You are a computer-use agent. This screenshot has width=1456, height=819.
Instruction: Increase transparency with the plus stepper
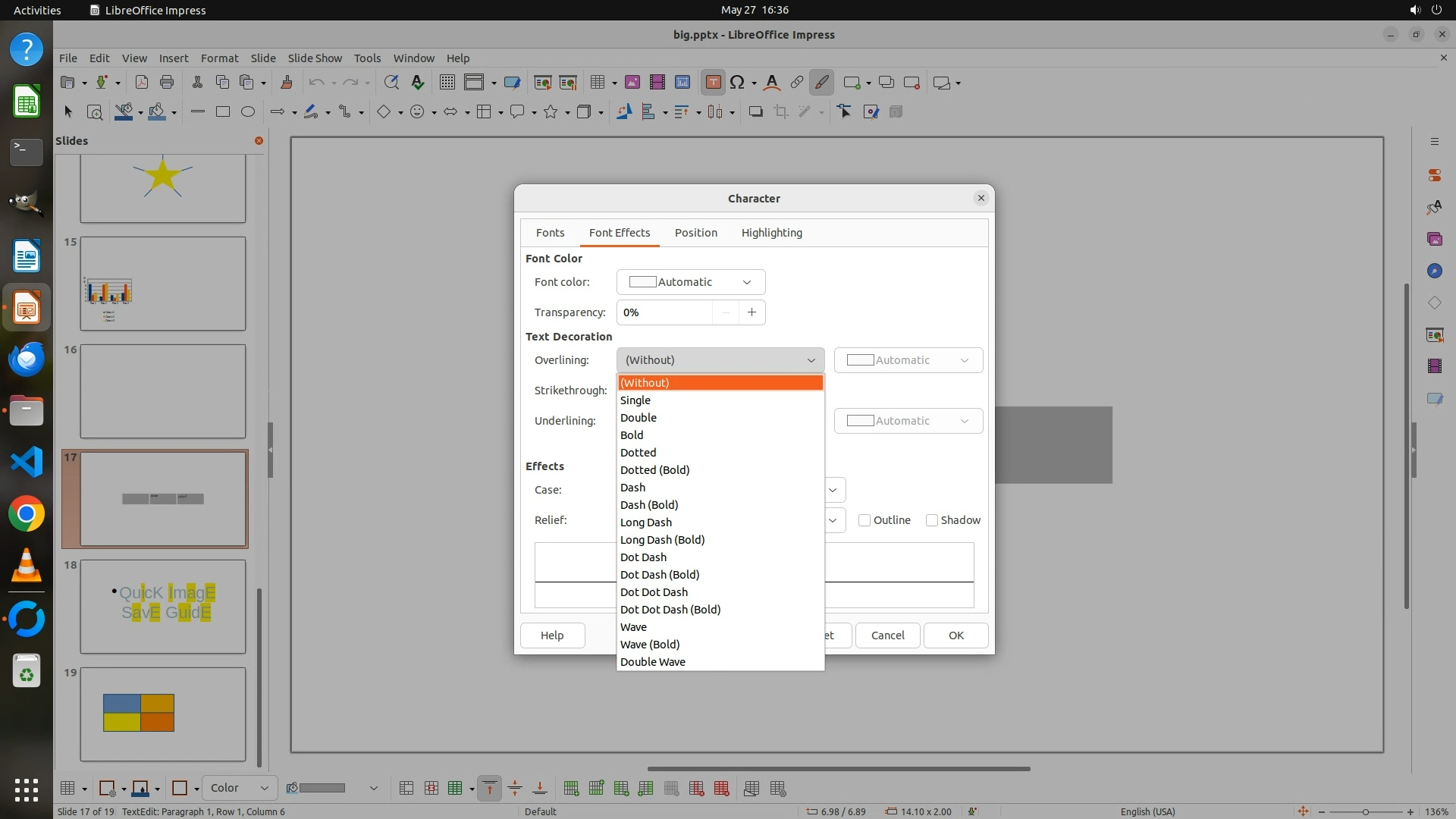752,312
